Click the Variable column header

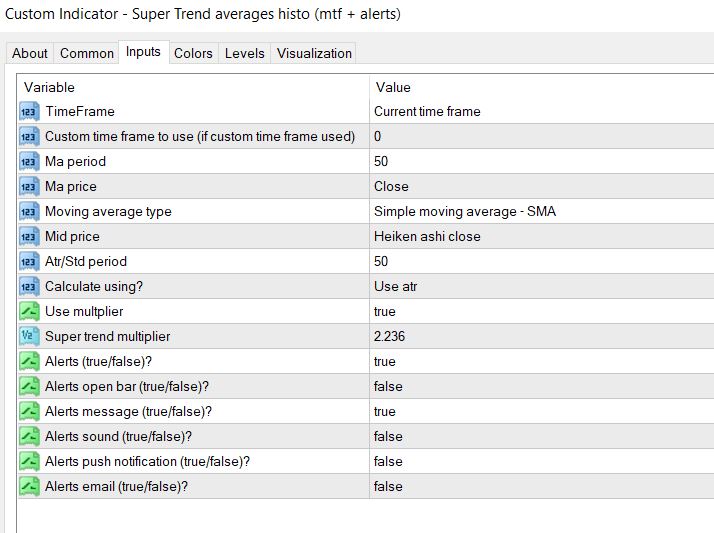coord(190,87)
